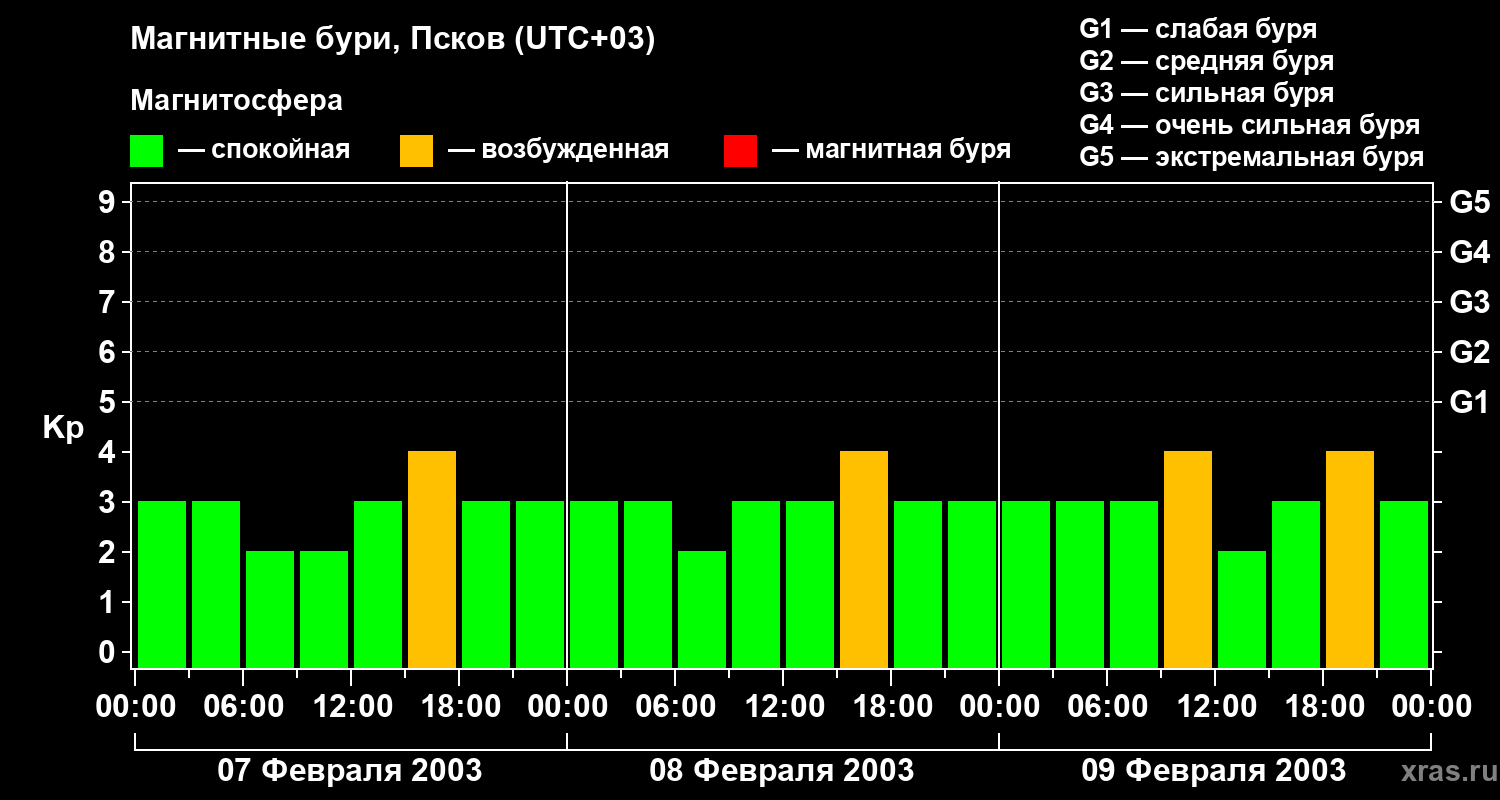
Task: Click the 08 Февраля 2003 date label
Action: 782,771
